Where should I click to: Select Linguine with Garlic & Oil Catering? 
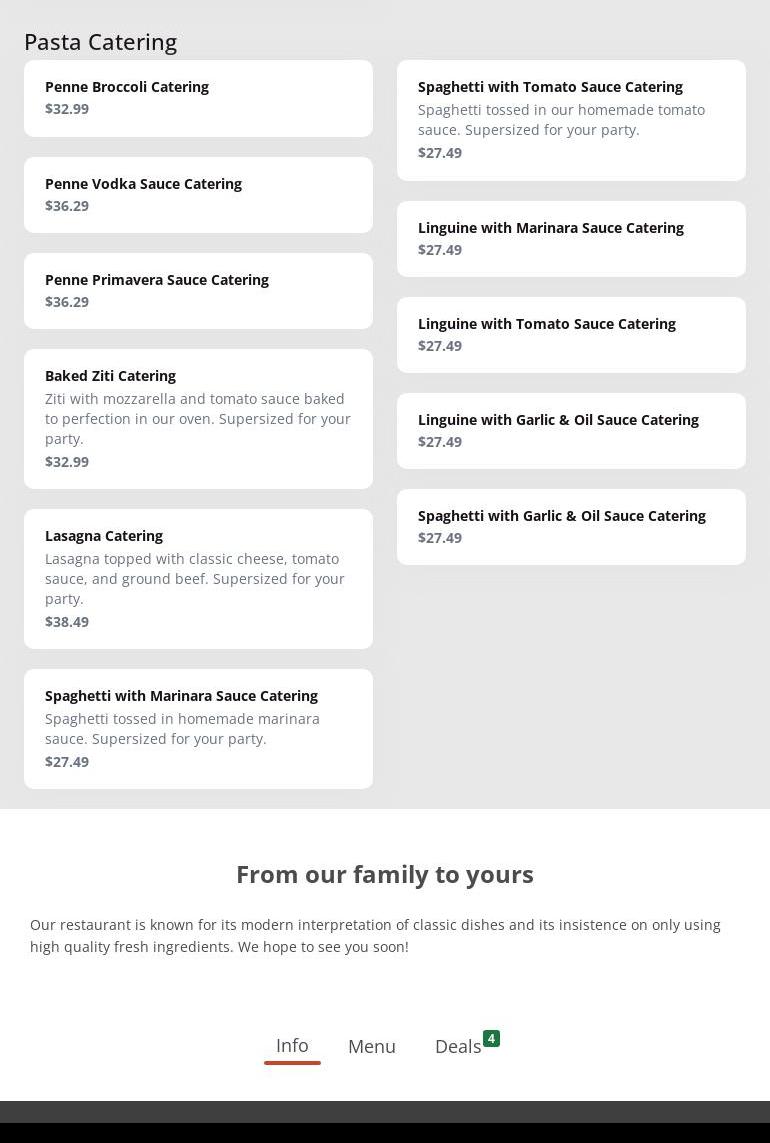571,431
